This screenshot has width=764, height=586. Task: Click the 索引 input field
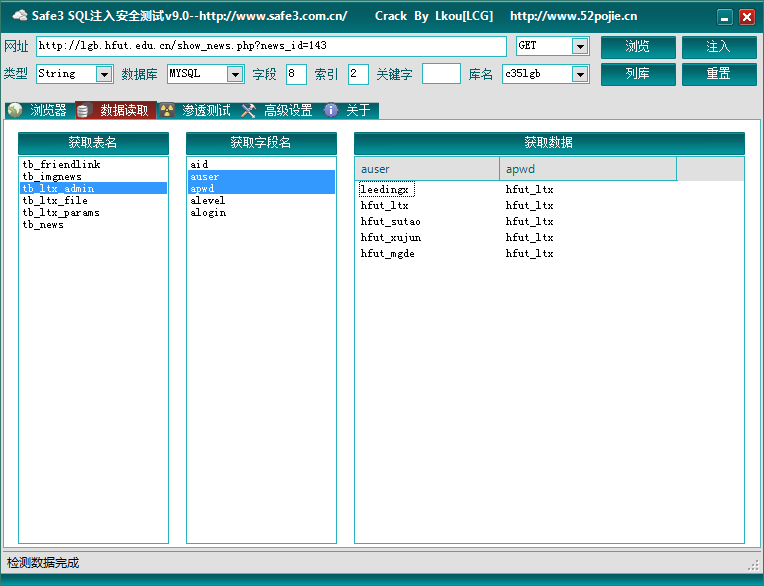coord(358,74)
